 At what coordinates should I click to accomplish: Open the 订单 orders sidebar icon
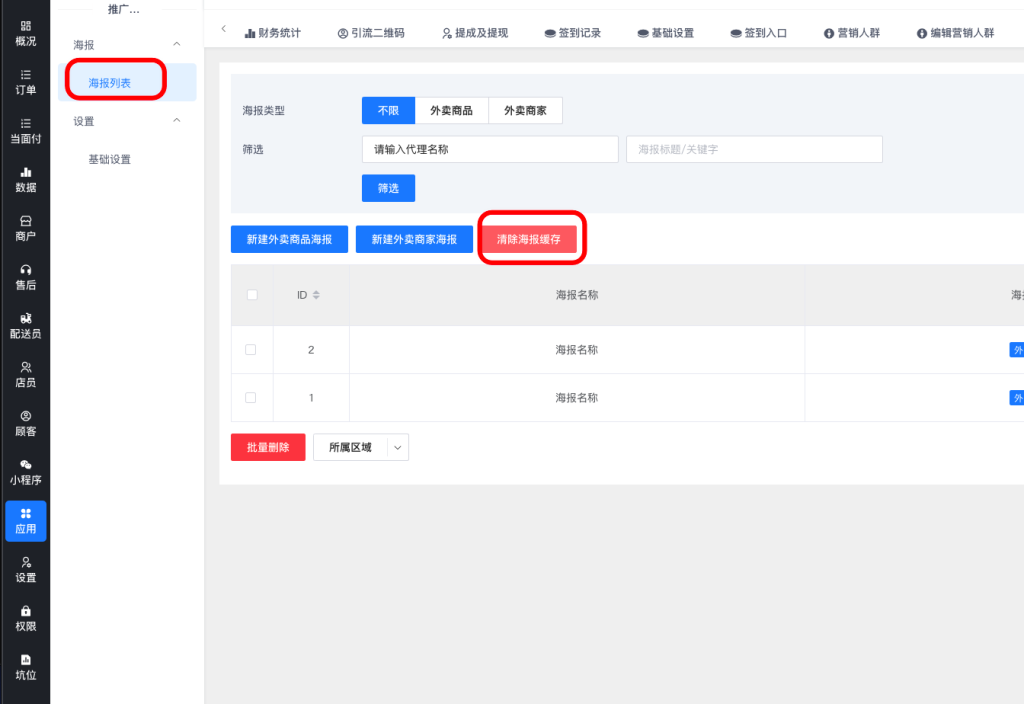[25, 75]
